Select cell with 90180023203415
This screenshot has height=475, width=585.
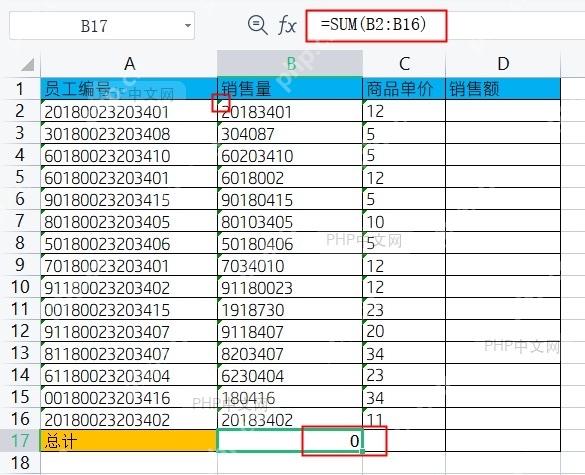coord(129,199)
